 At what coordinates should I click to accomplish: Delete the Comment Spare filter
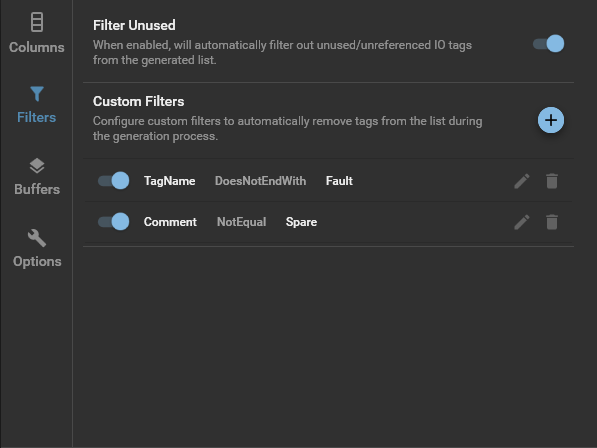552,222
